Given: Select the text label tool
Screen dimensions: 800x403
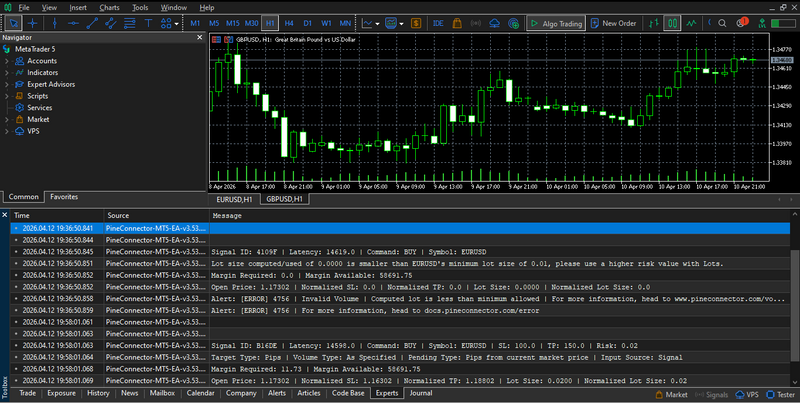Looking at the screenshot, I should click(148, 23).
